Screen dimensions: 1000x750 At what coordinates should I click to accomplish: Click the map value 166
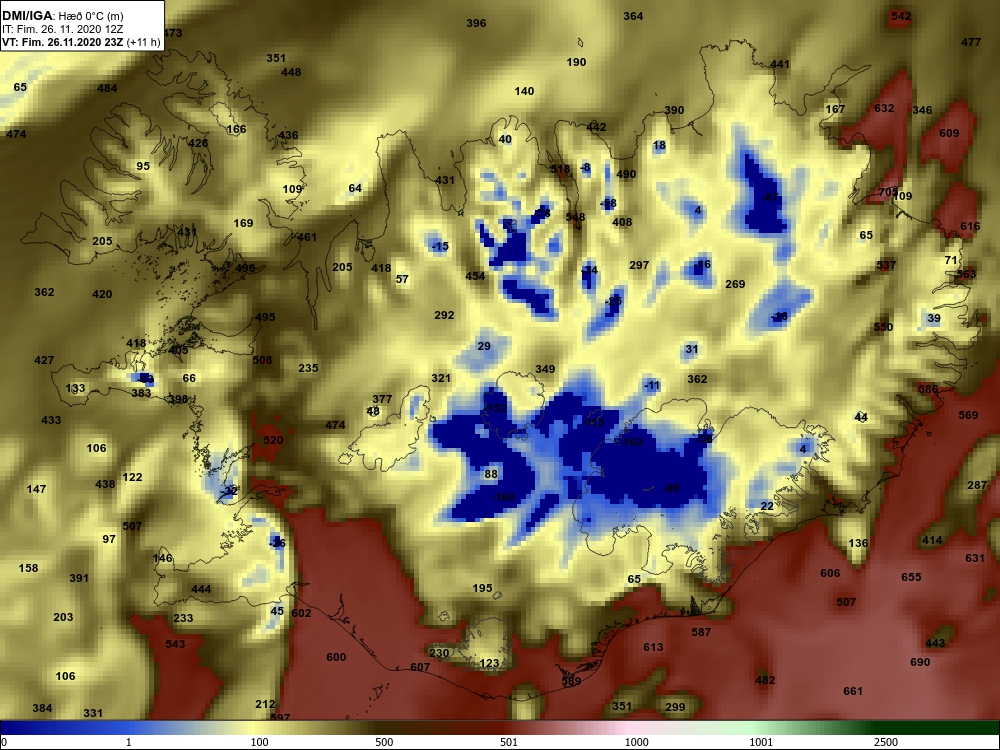click(x=236, y=129)
